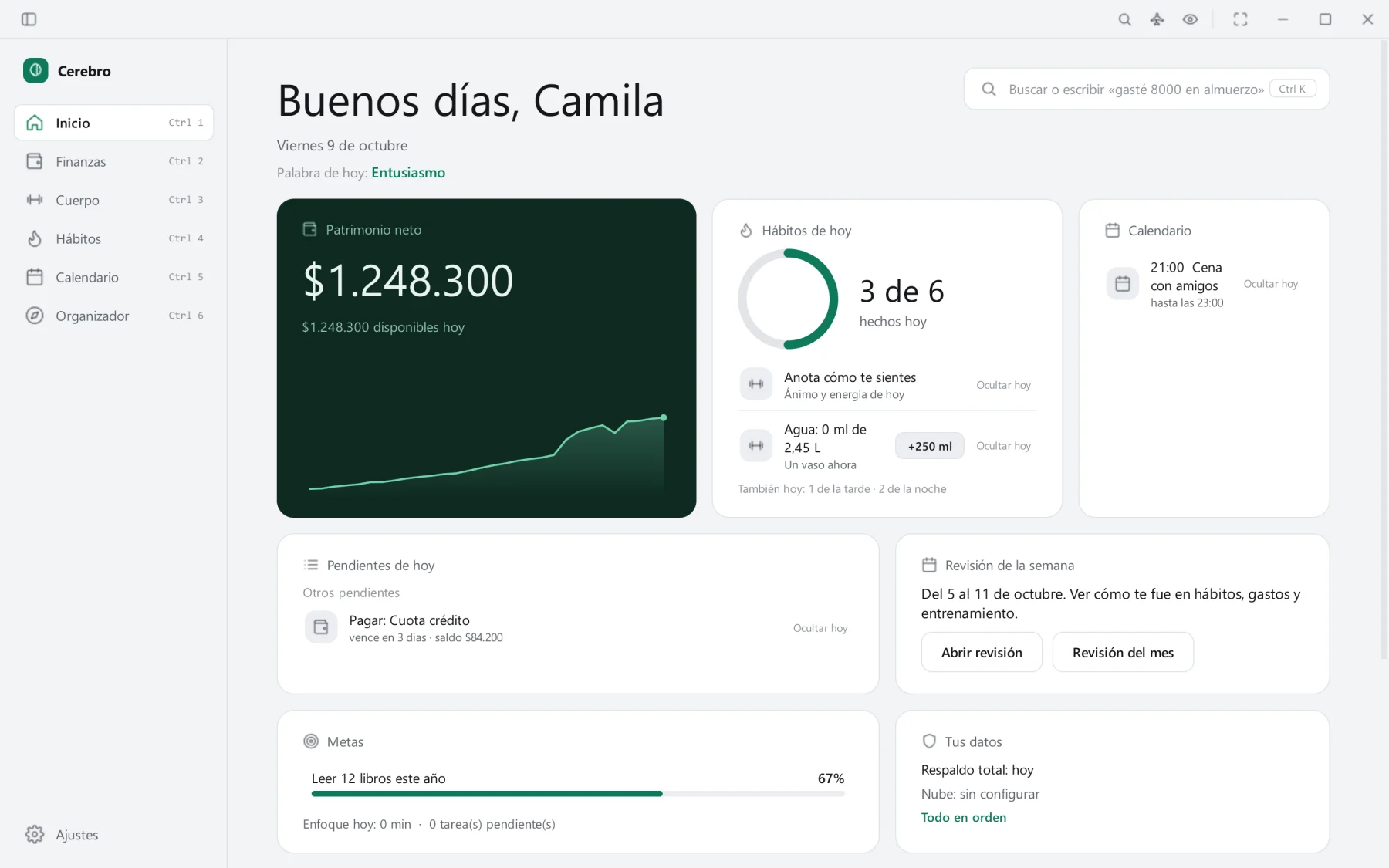
Task: Select Organizador in the sidebar
Action: point(113,316)
